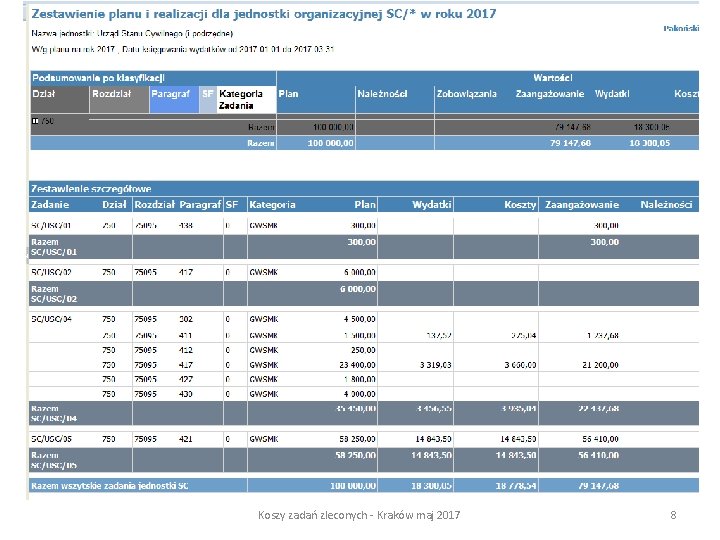Select the Kategoria Zadania header

[x=246, y=99]
